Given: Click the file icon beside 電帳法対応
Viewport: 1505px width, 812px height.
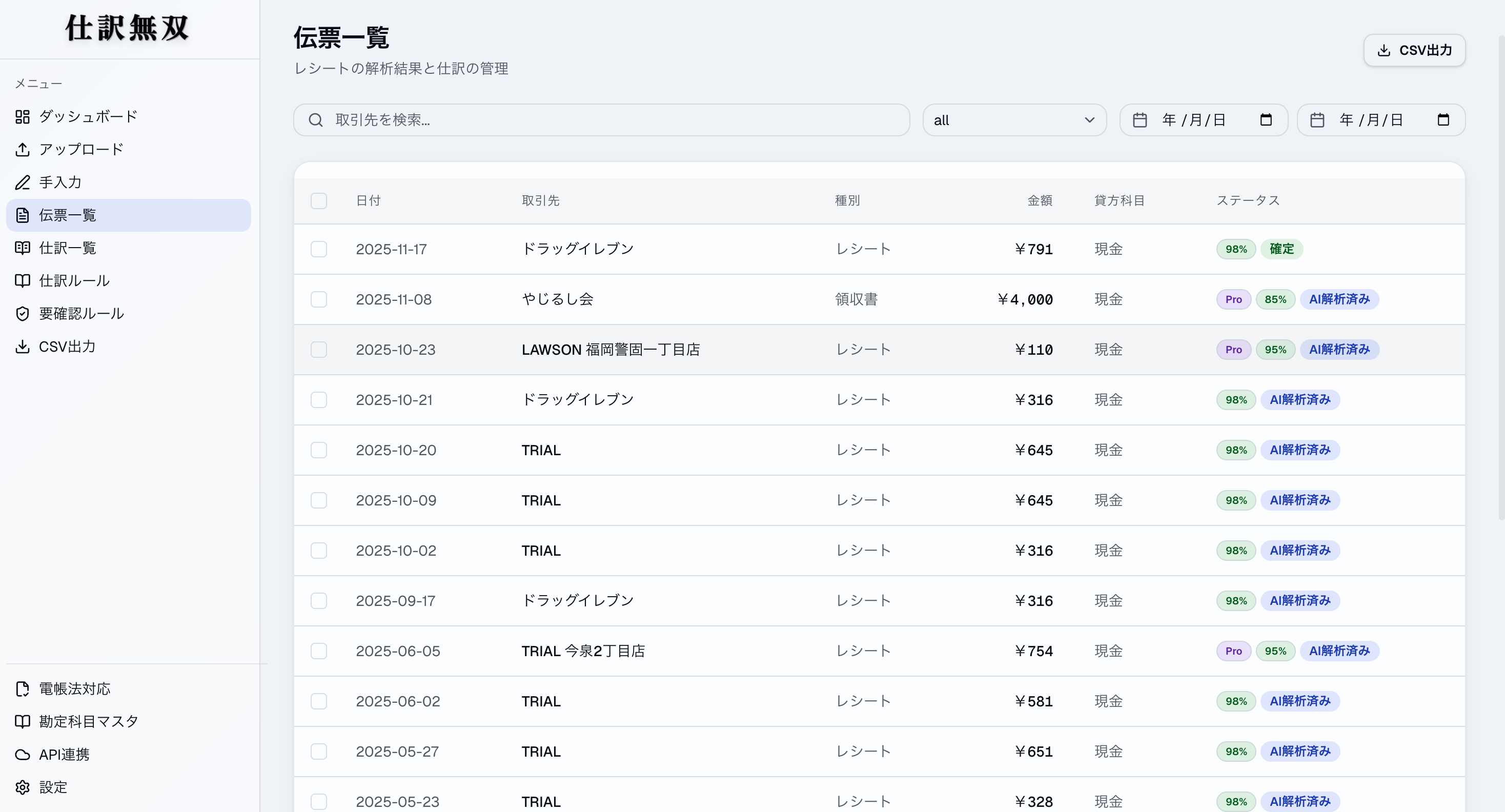Looking at the screenshot, I should point(22,689).
